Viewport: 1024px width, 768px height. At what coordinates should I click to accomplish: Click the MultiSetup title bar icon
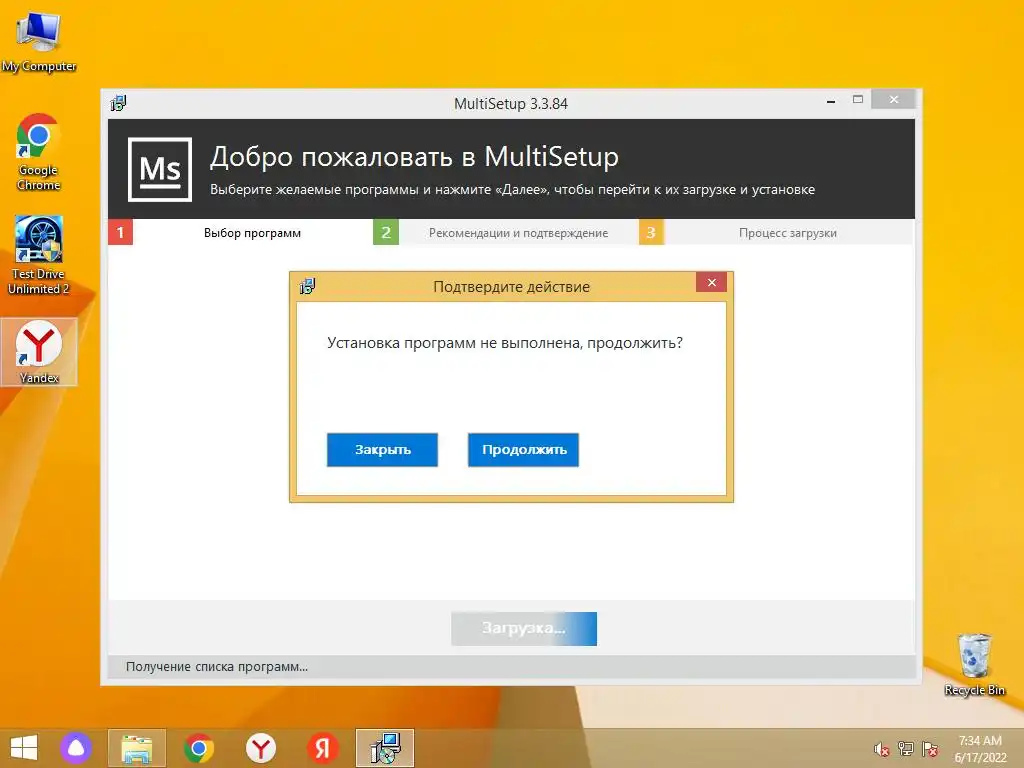click(118, 103)
